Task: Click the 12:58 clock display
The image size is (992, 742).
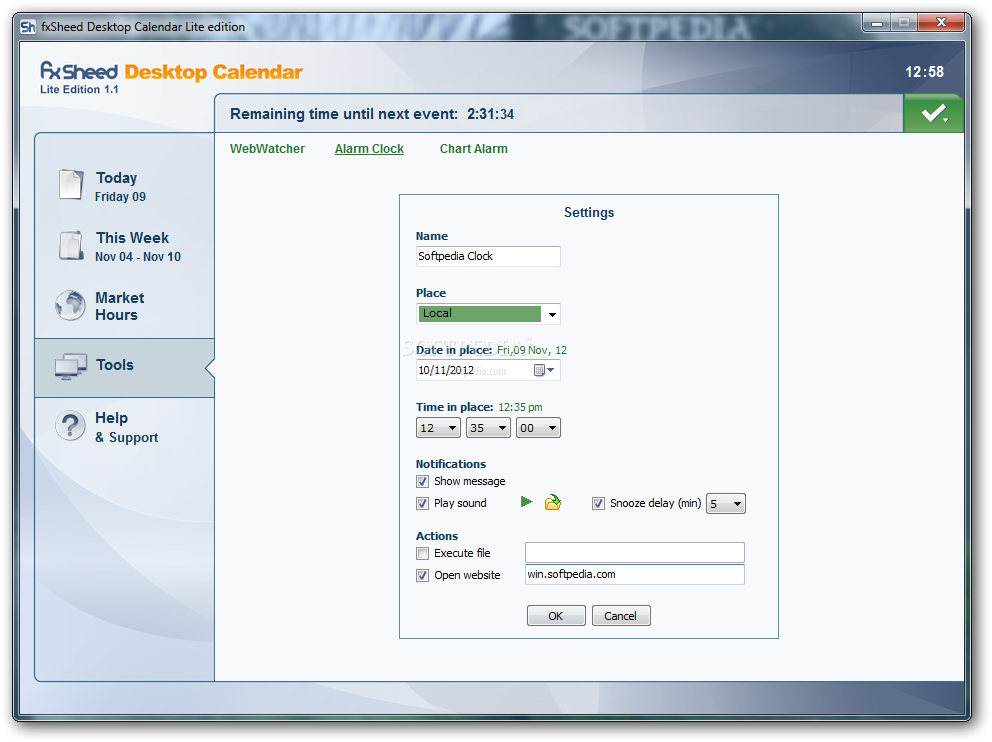Action: (x=924, y=72)
